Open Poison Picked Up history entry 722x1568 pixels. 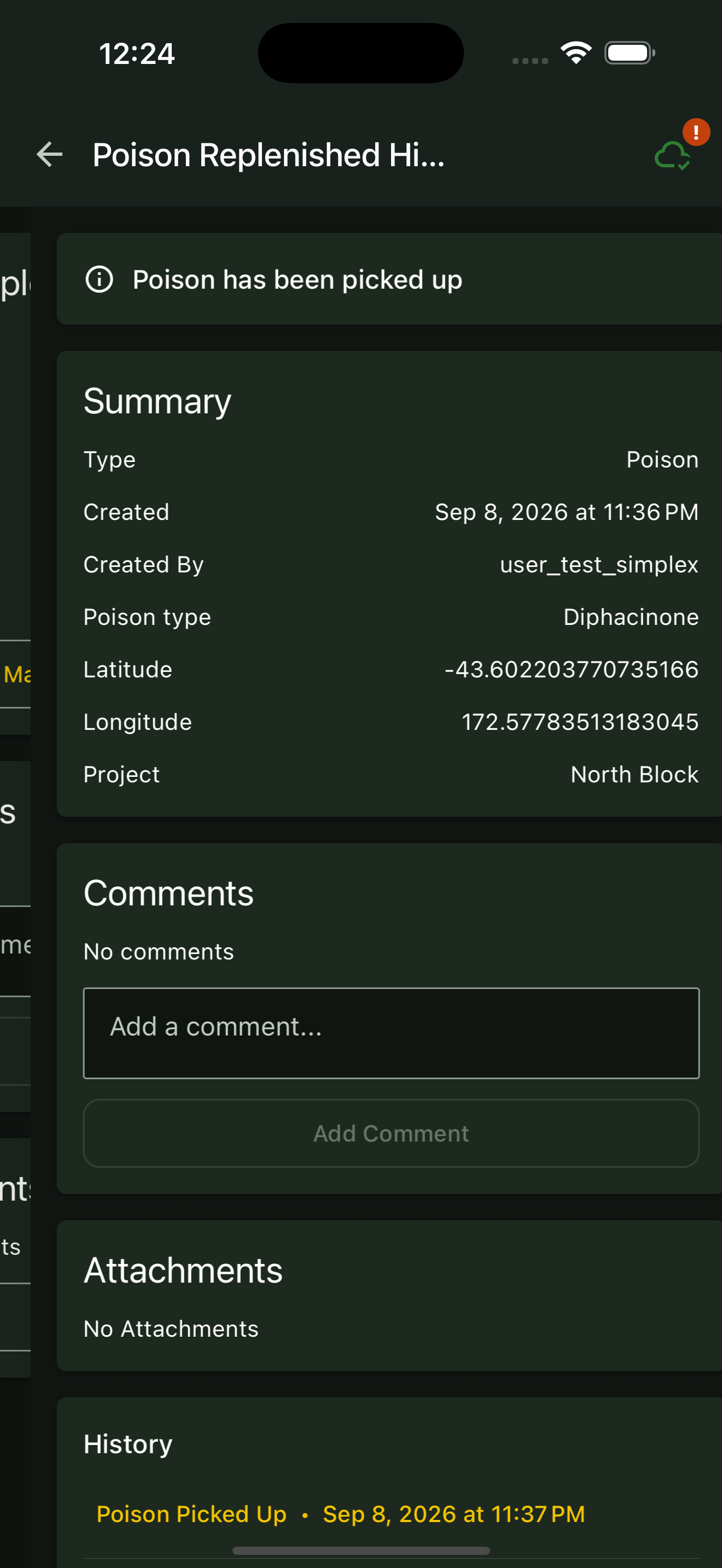pos(340,1514)
